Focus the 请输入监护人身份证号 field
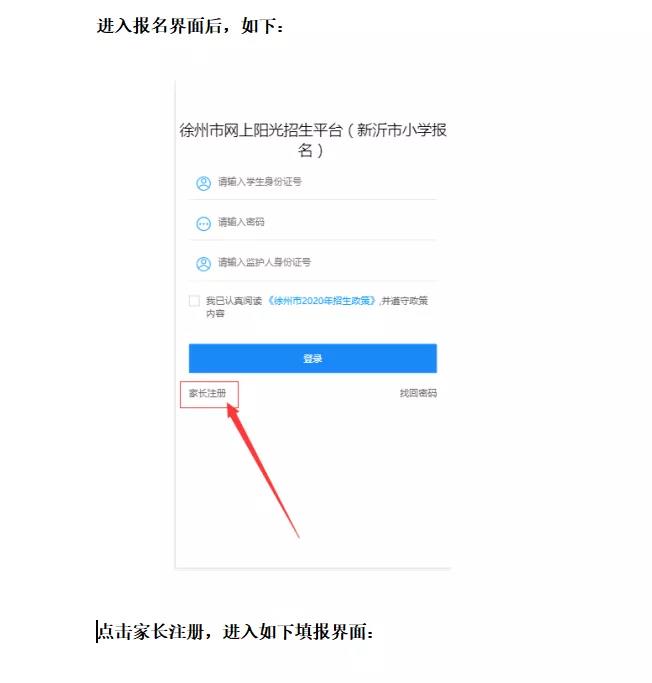652x683 pixels. pos(313,263)
